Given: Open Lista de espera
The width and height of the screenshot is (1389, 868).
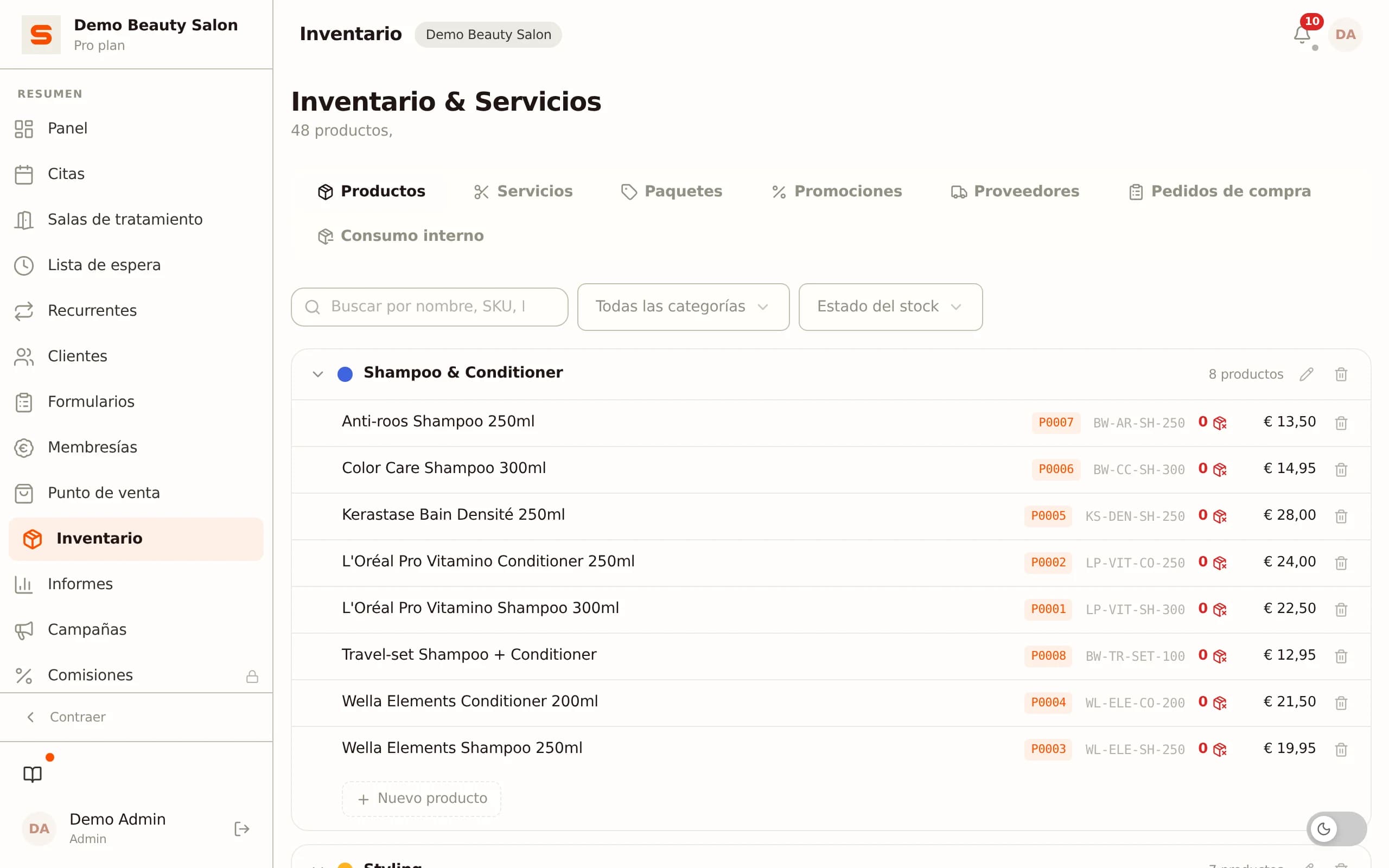Looking at the screenshot, I should click(136, 265).
